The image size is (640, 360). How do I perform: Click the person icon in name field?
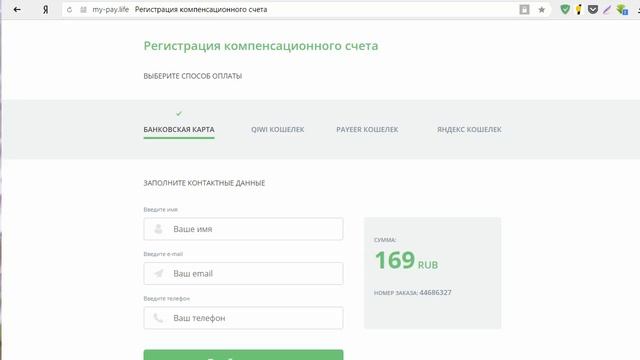point(158,229)
